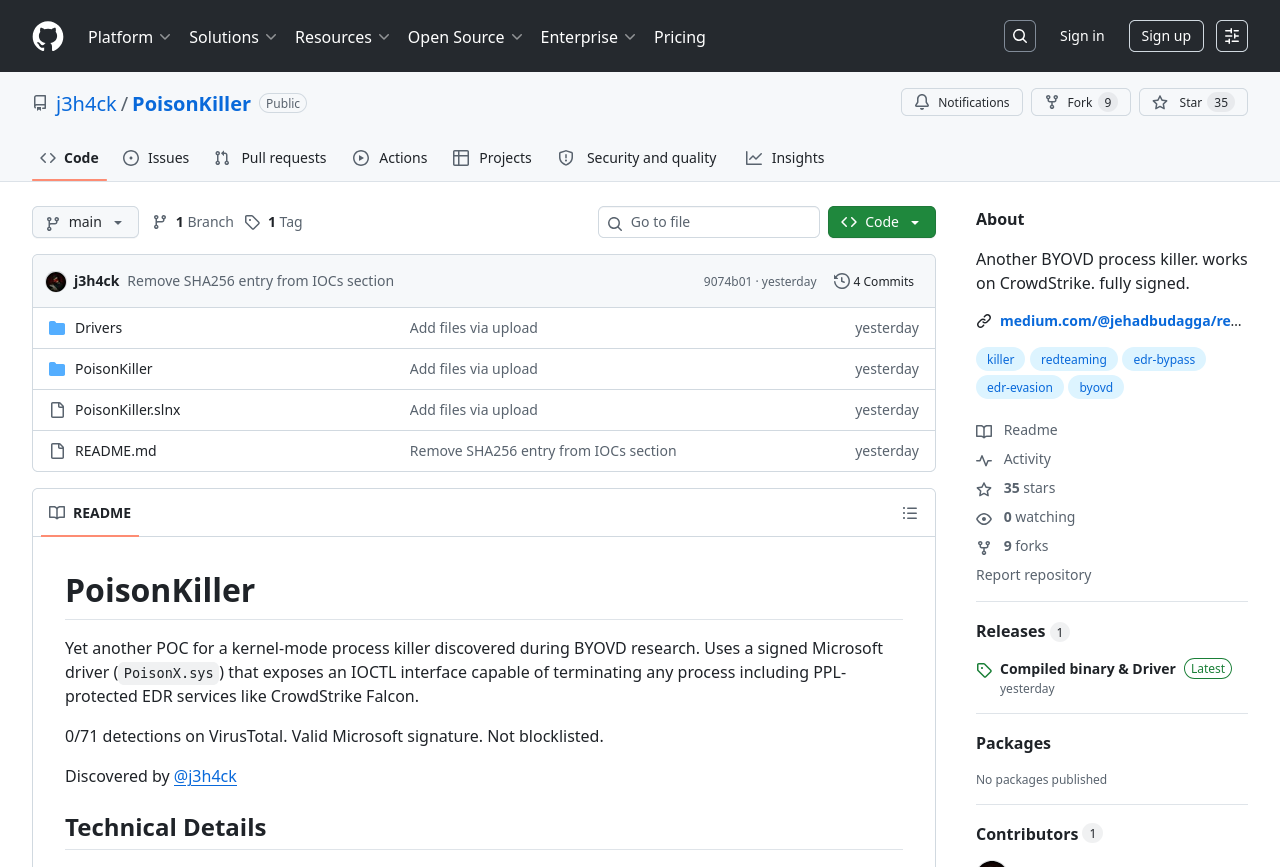Click the commit history clock icon

pyautogui.click(x=842, y=281)
